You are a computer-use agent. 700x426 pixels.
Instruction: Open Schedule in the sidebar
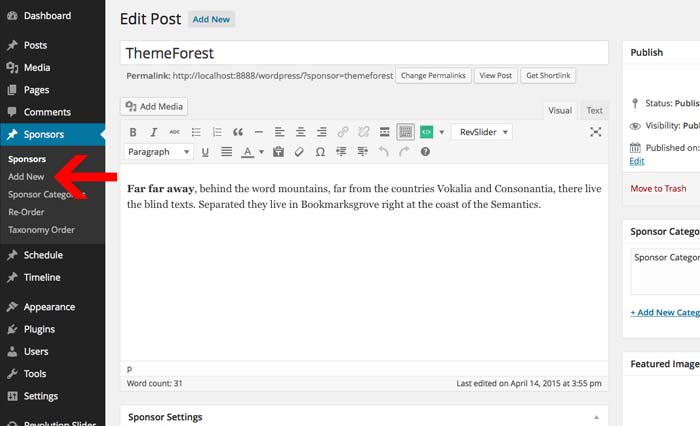click(53, 255)
